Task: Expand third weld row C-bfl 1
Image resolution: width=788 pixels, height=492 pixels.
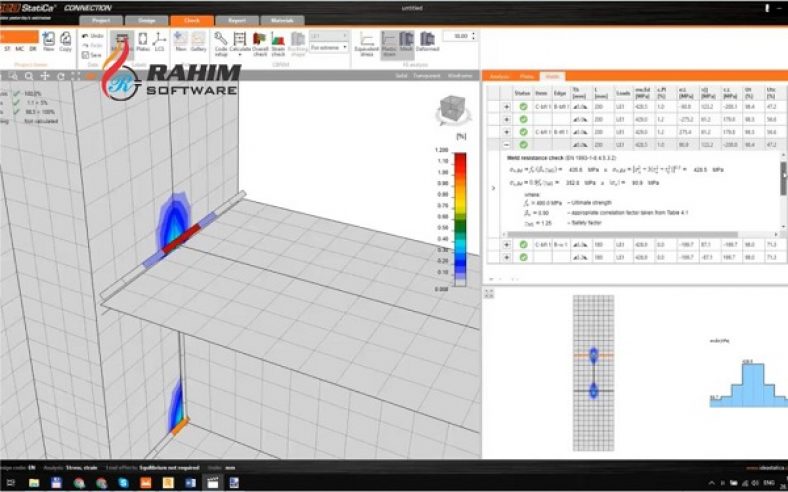Action: [507, 132]
